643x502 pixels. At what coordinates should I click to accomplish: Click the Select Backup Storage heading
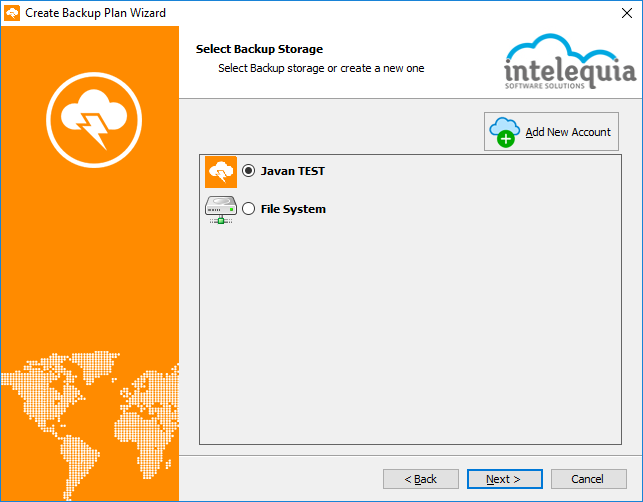coord(259,49)
